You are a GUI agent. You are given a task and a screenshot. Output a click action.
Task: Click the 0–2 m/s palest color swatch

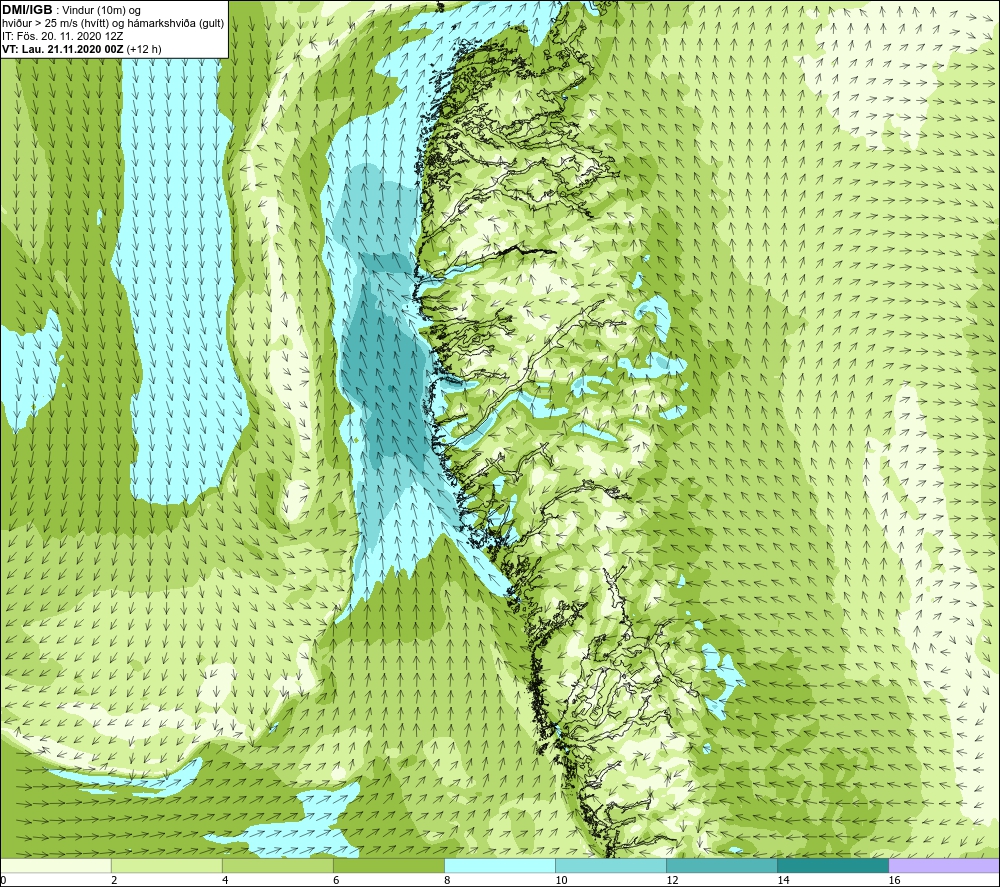pos(56,865)
